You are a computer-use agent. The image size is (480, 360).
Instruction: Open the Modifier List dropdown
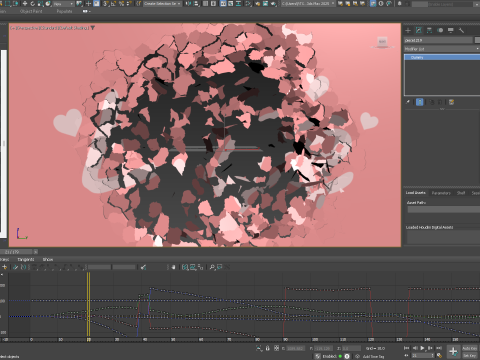pyautogui.click(x=442, y=49)
